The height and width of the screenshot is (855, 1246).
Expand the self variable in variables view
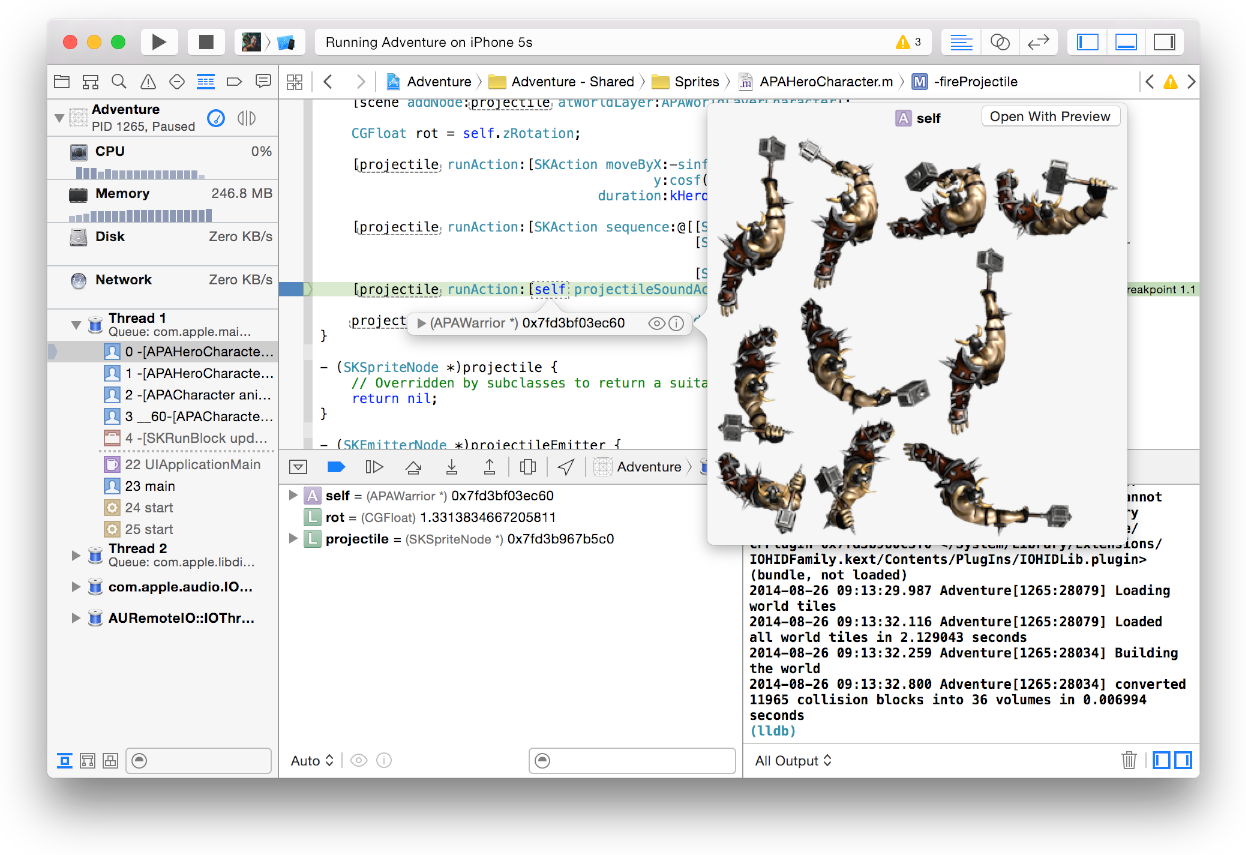(x=292, y=495)
